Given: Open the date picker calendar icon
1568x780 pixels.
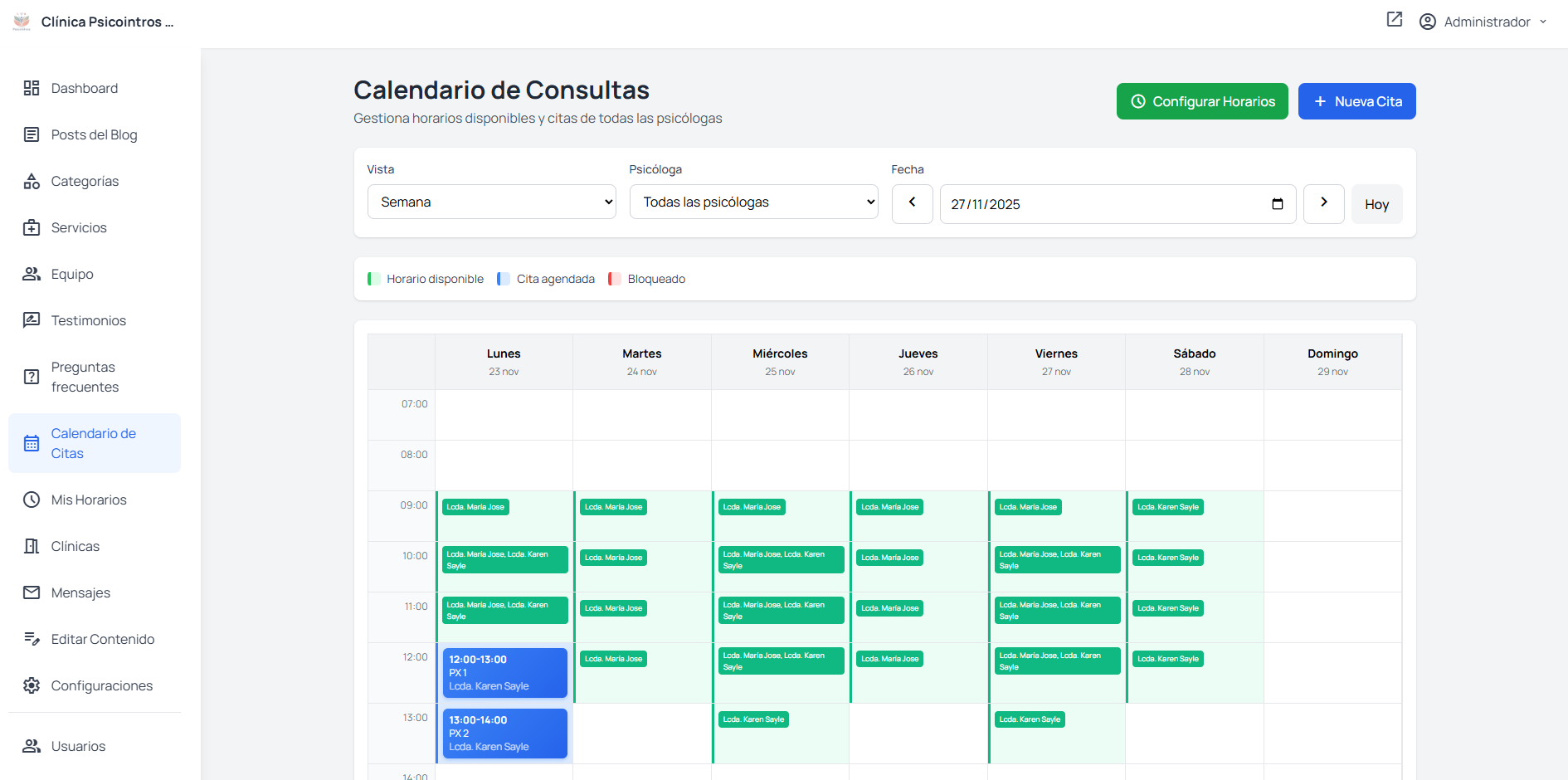Looking at the screenshot, I should coord(1278,204).
